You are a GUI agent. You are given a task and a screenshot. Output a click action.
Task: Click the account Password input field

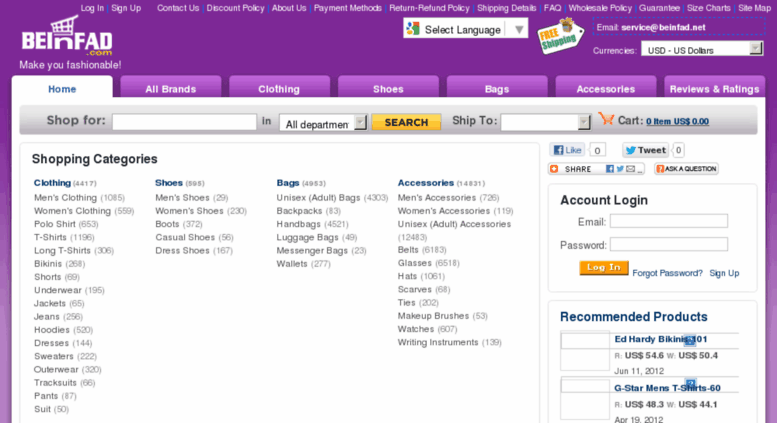coord(669,244)
